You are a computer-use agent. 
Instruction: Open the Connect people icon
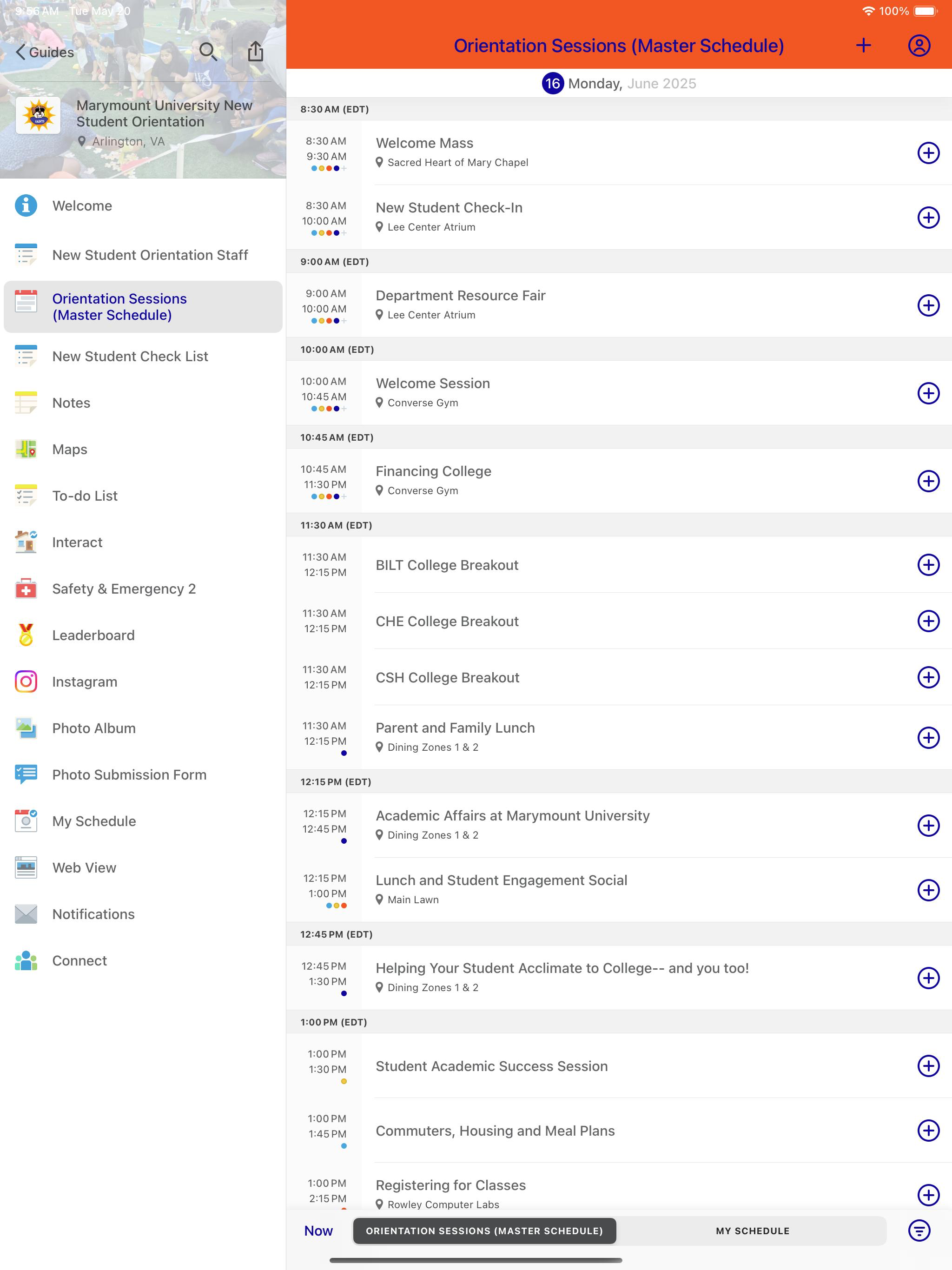tap(26, 960)
